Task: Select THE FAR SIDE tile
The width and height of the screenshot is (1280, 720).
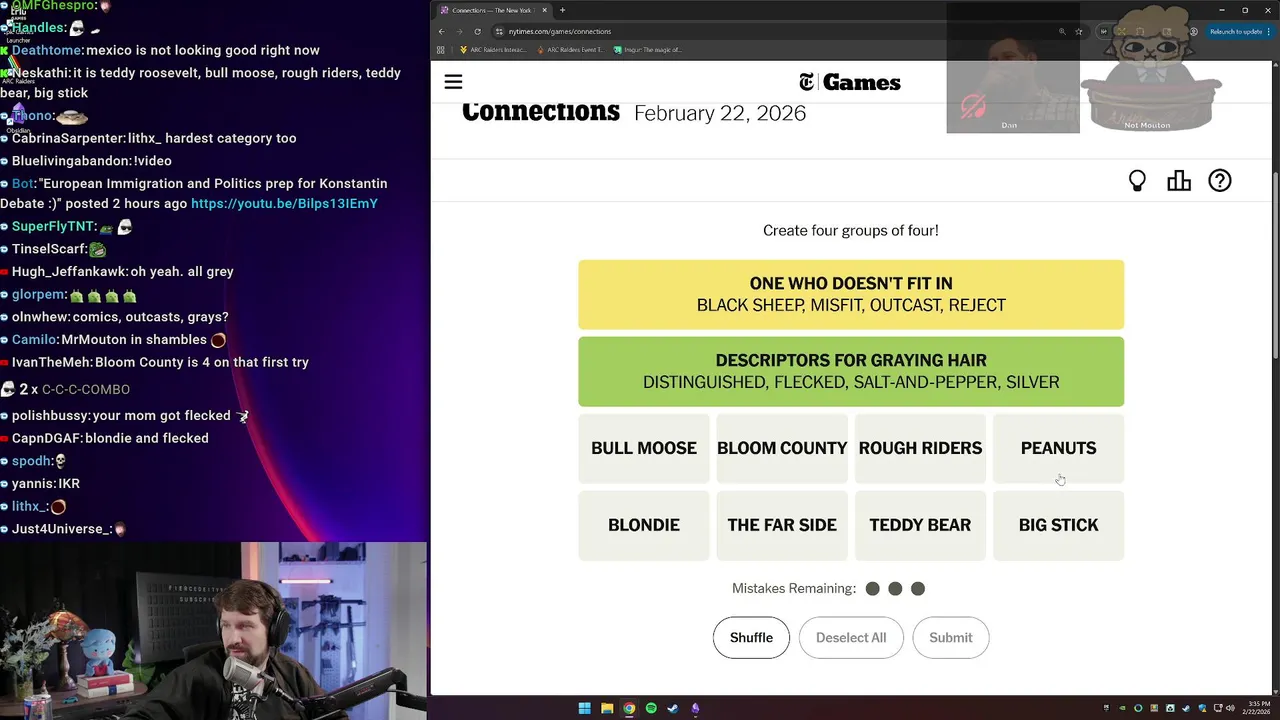Action: [x=782, y=525]
